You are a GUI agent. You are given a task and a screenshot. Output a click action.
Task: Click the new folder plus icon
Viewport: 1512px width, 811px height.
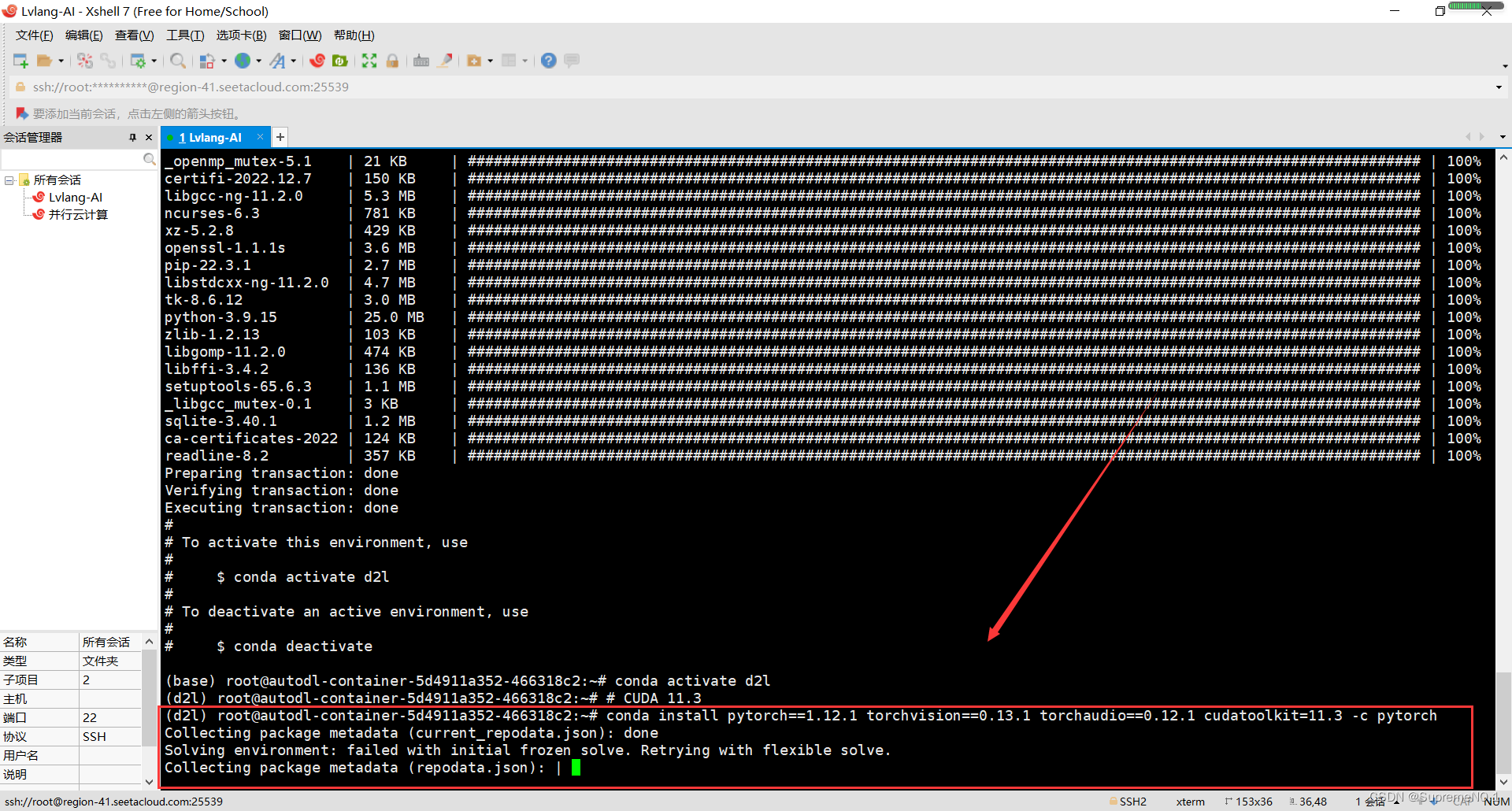pos(474,61)
